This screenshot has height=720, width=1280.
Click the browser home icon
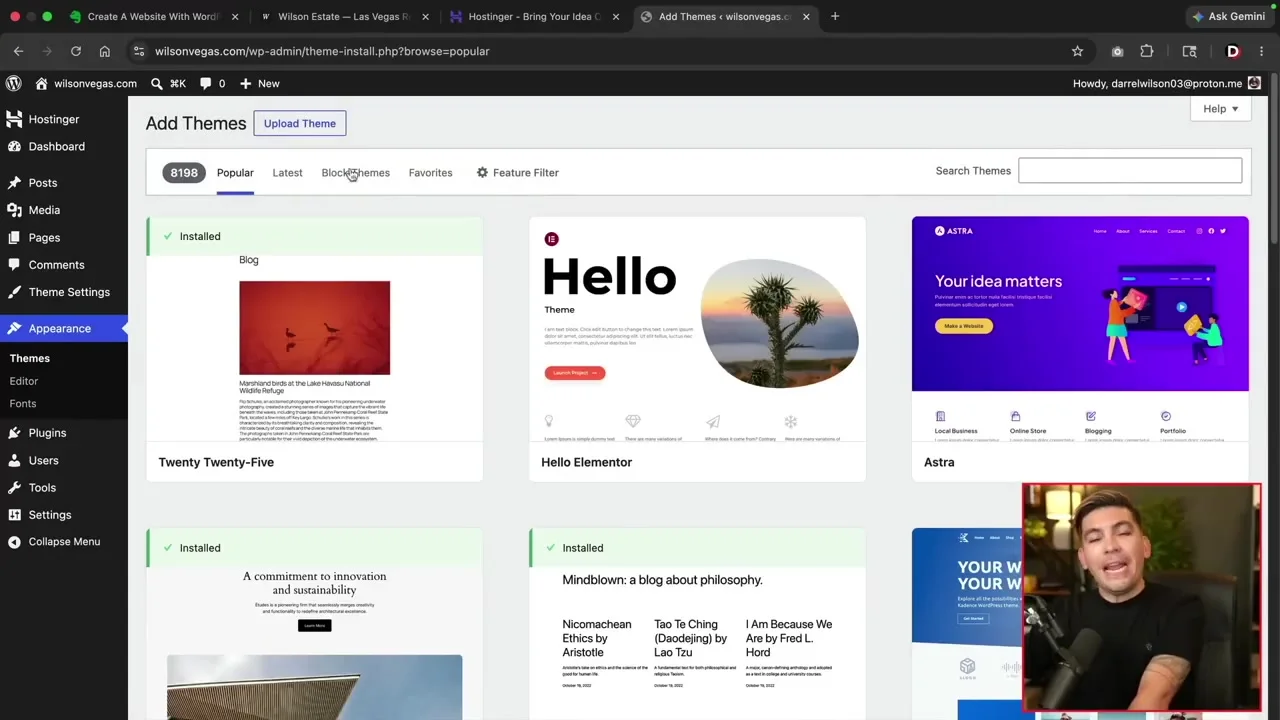pos(105,51)
